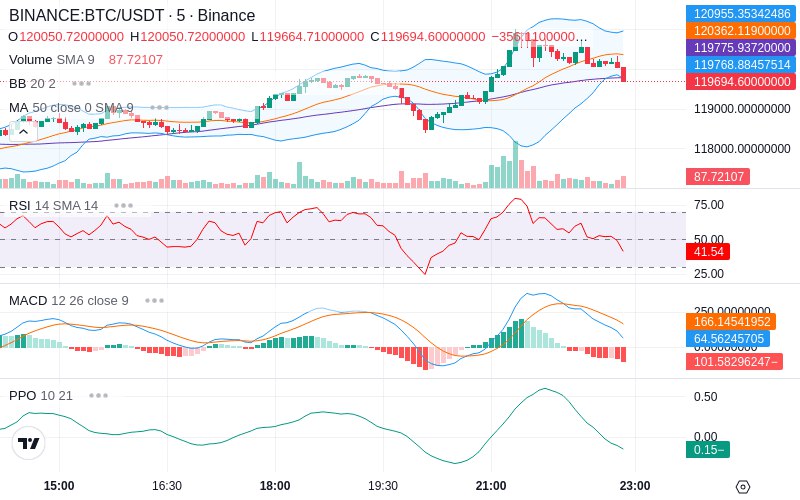Select the MACD 12 26 close 9 label

point(68,301)
